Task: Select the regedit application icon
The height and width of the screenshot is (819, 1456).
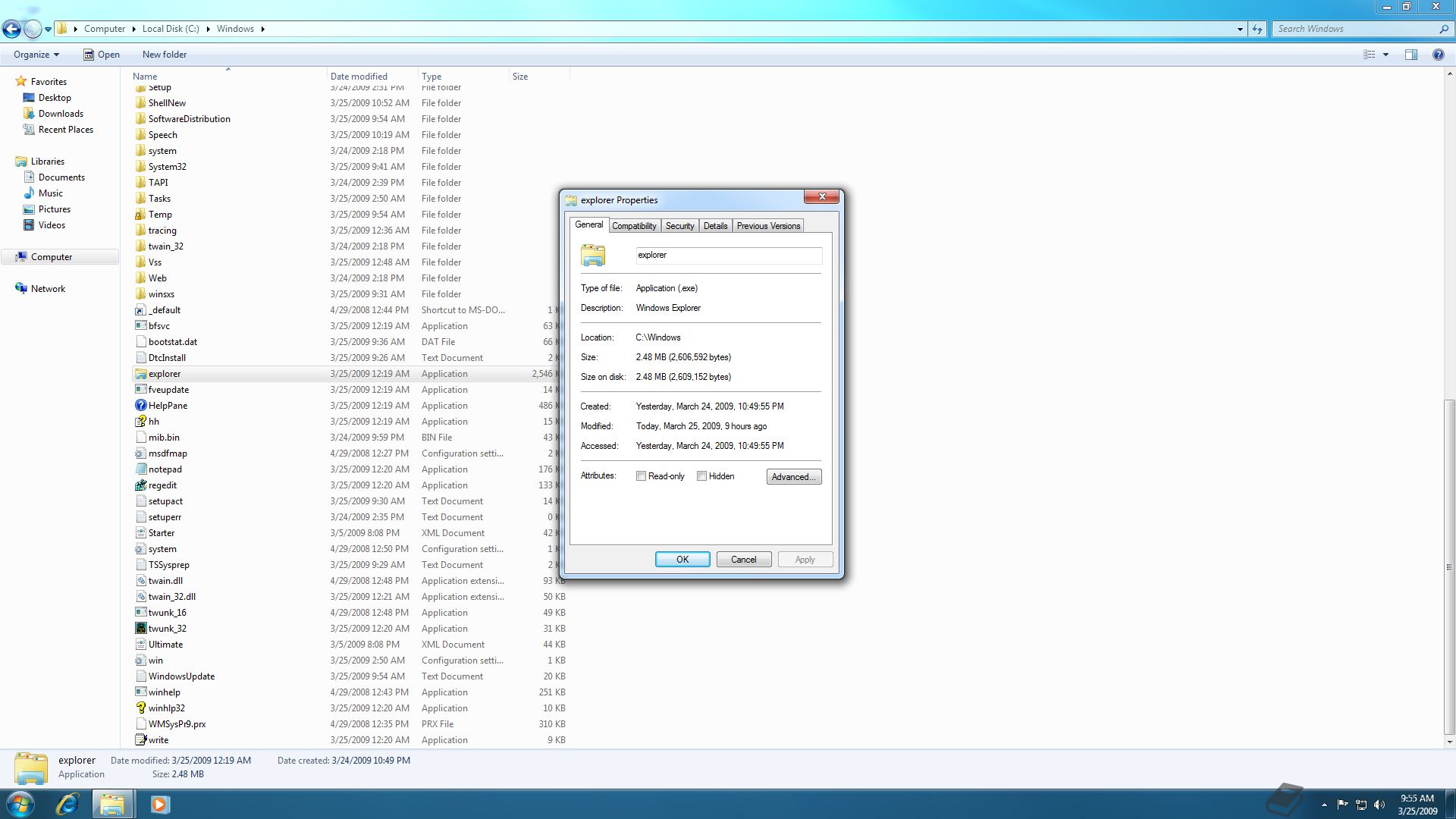Action: pos(140,485)
